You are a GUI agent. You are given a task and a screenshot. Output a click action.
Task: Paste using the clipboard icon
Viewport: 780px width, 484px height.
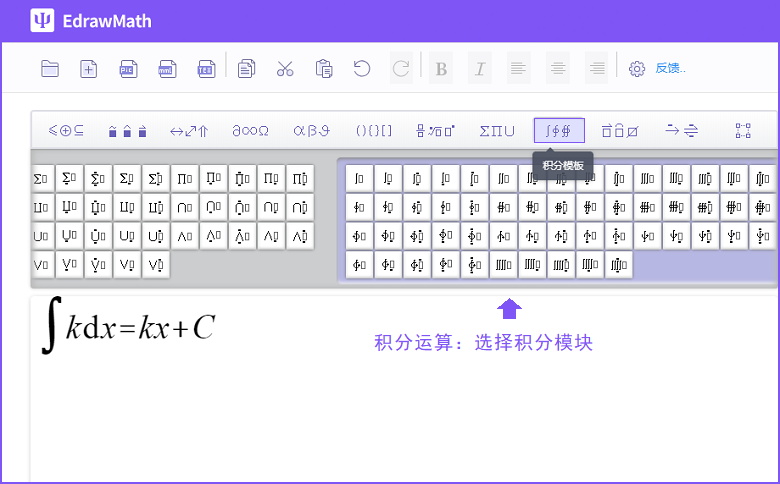pos(323,68)
